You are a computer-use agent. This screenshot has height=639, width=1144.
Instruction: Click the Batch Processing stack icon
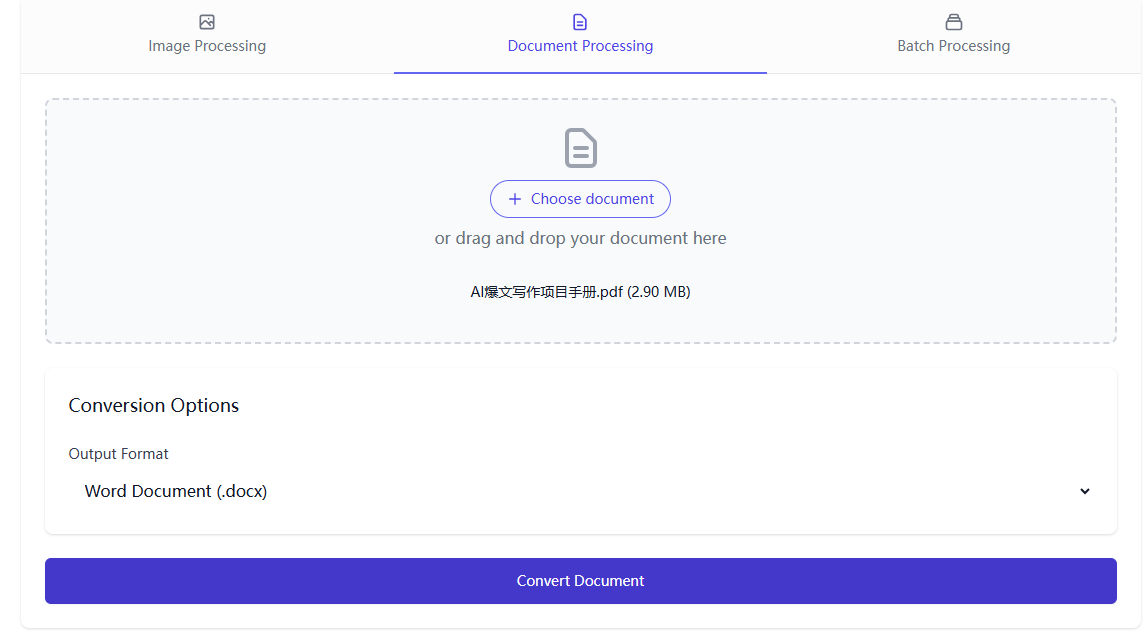point(954,22)
